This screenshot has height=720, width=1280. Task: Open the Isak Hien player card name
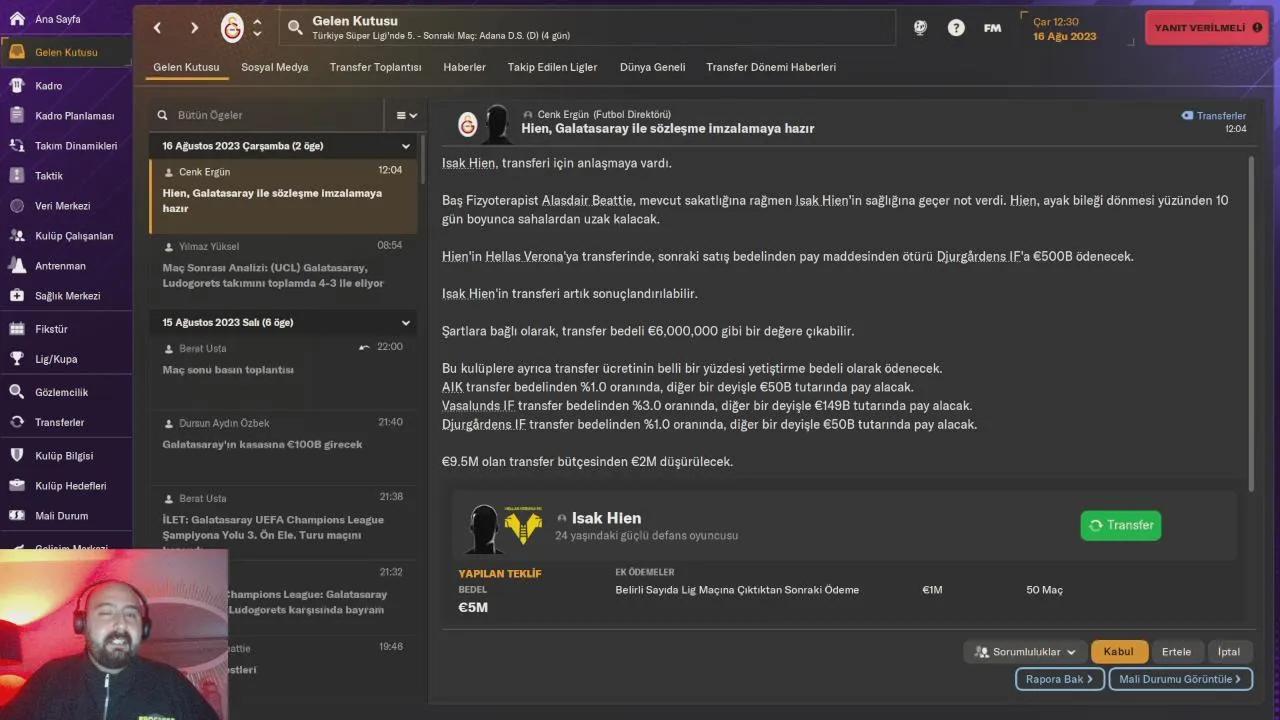(606, 518)
